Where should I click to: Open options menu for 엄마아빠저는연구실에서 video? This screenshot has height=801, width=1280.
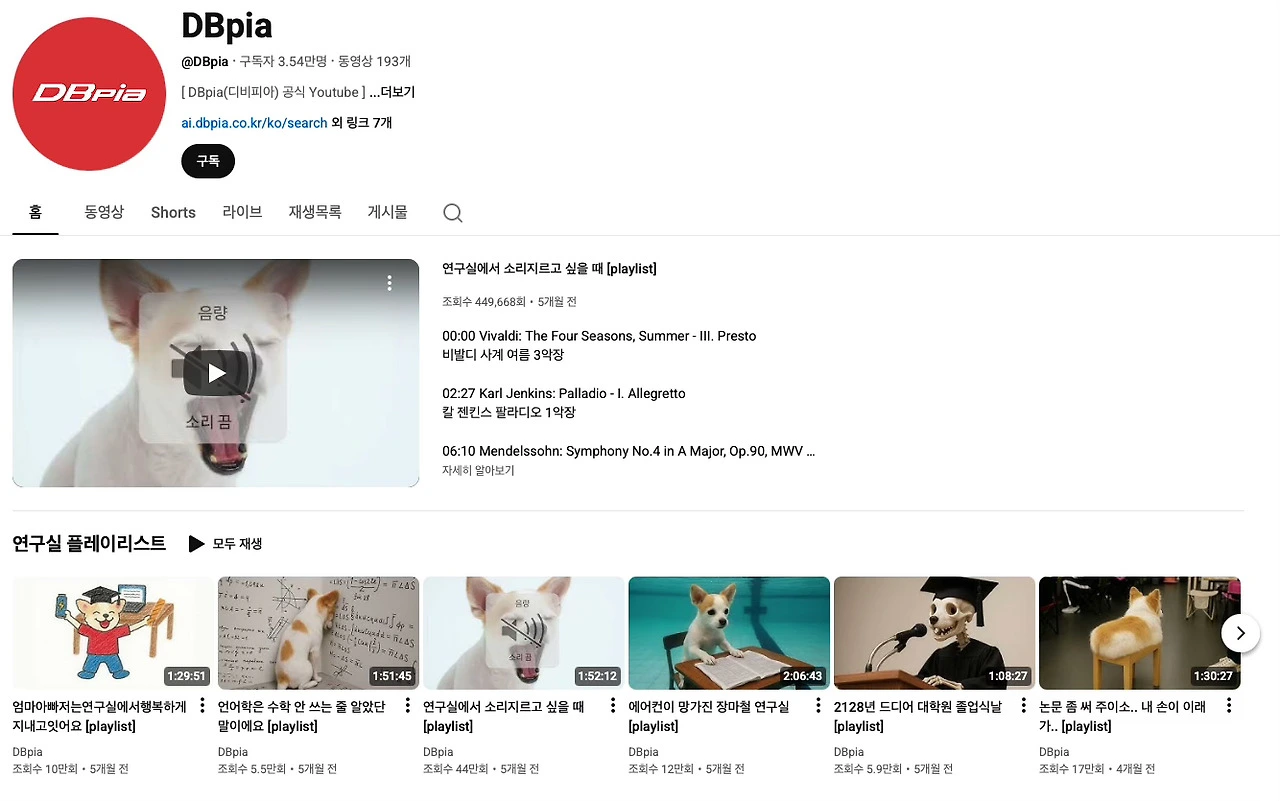tap(202, 706)
